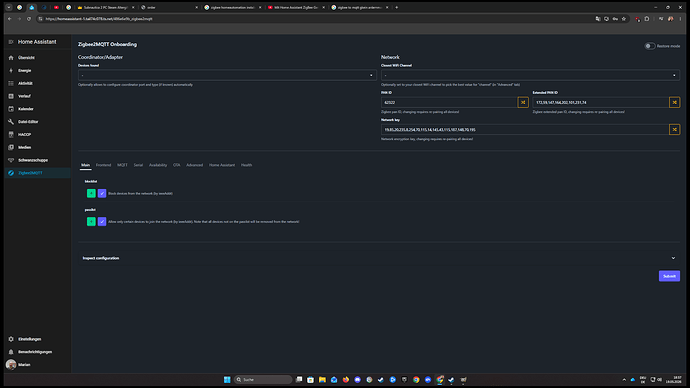
Task: Switch to the MQTT tab
Action: click(122, 165)
